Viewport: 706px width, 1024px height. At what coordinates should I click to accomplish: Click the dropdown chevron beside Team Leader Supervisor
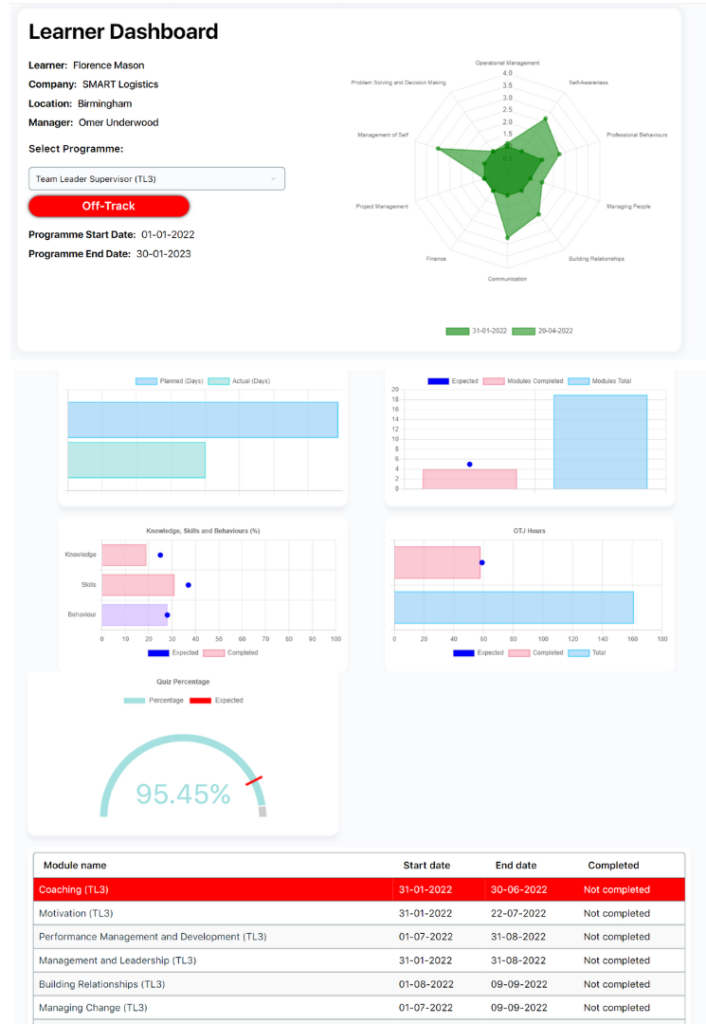pos(273,179)
